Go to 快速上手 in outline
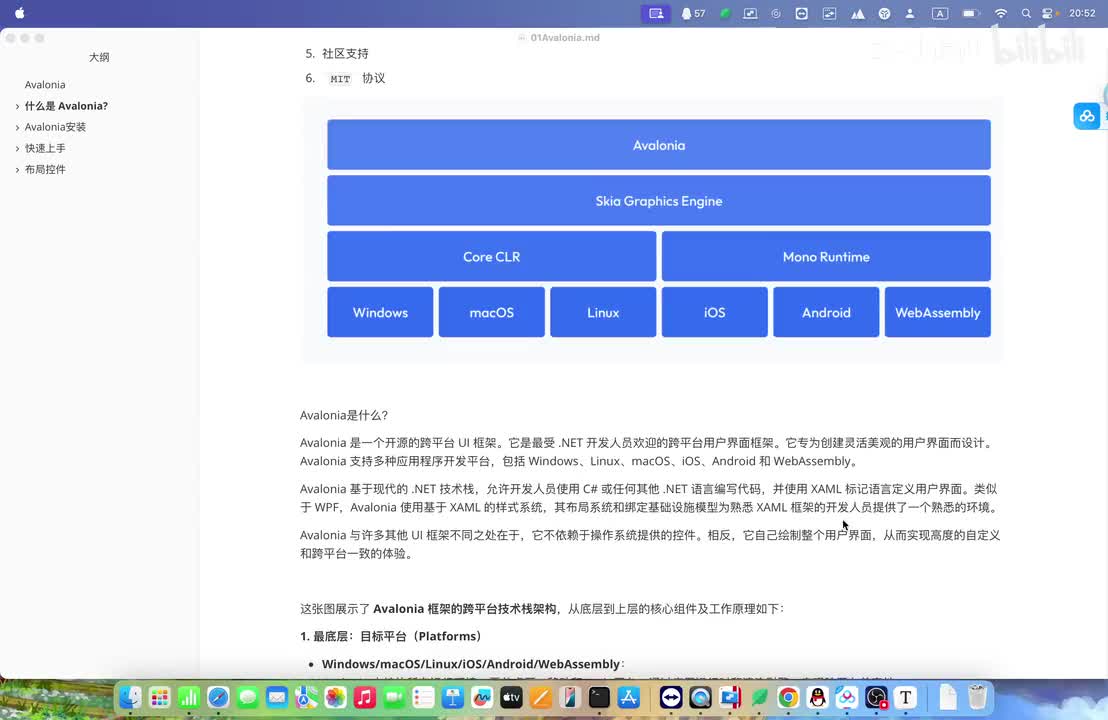 [x=45, y=148]
